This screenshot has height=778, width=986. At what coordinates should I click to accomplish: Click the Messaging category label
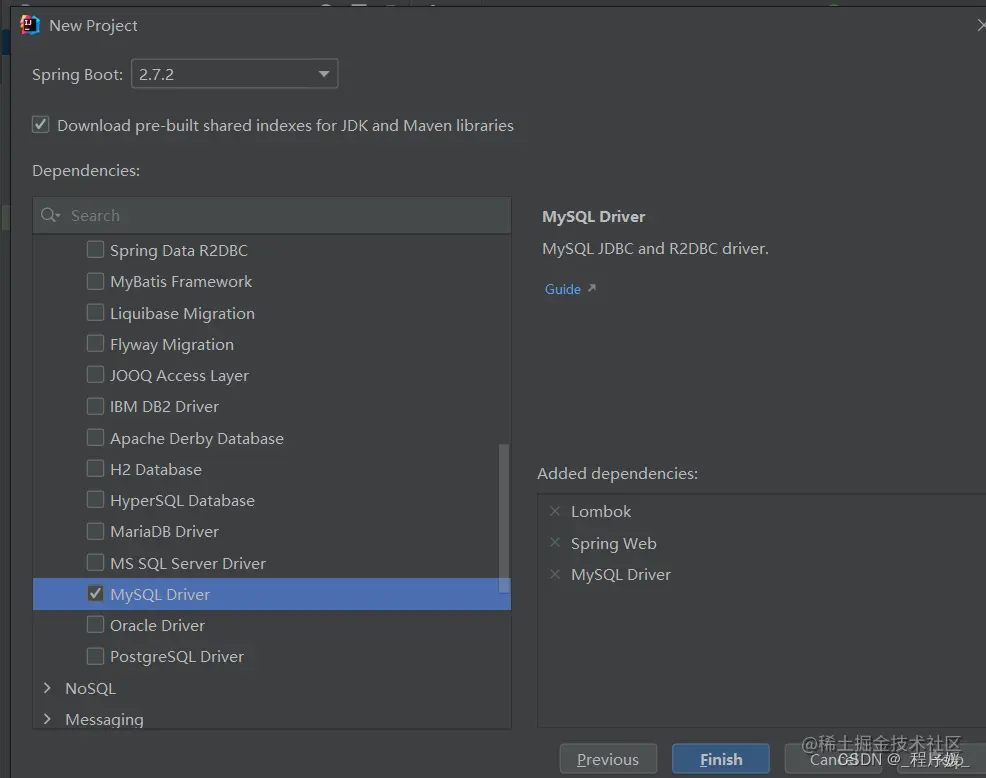pyautogui.click(x=104, y=720)
